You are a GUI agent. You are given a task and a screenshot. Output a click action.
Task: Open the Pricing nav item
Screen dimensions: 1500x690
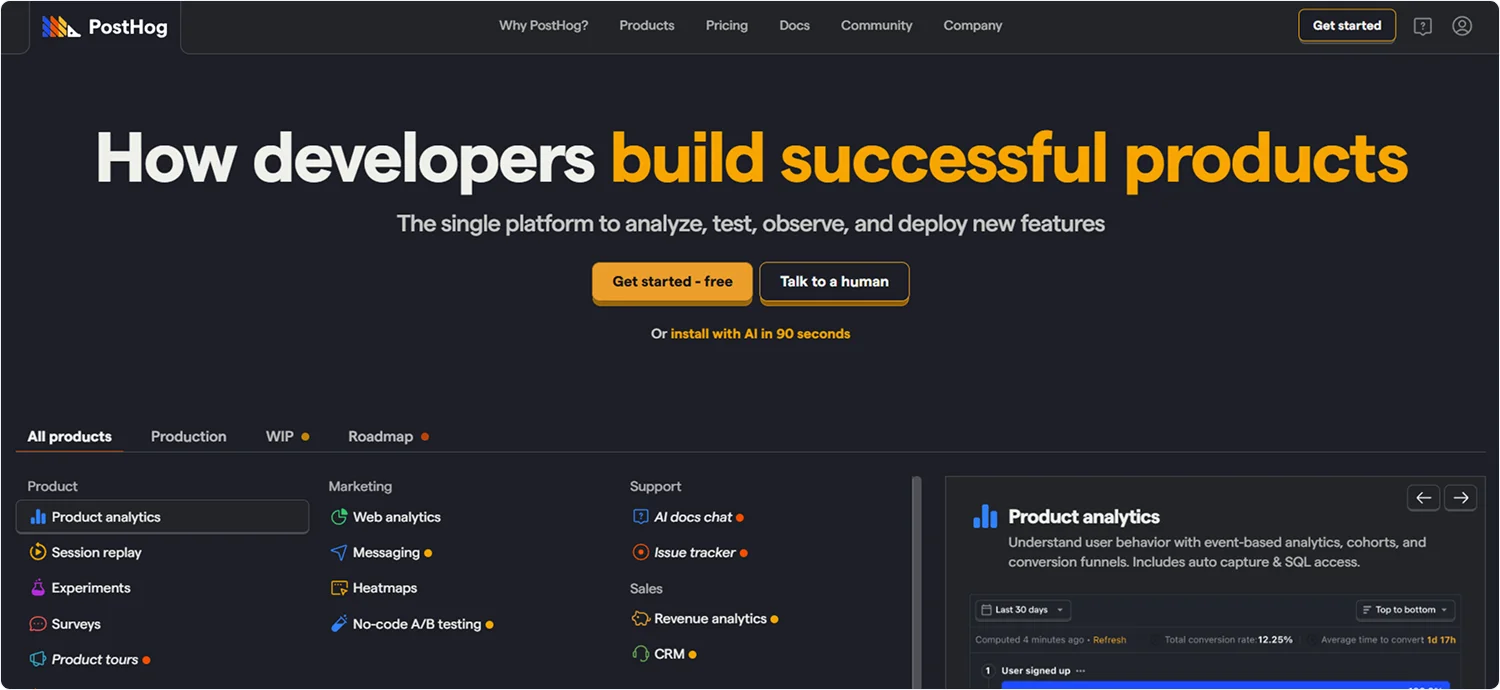[727, 26]
